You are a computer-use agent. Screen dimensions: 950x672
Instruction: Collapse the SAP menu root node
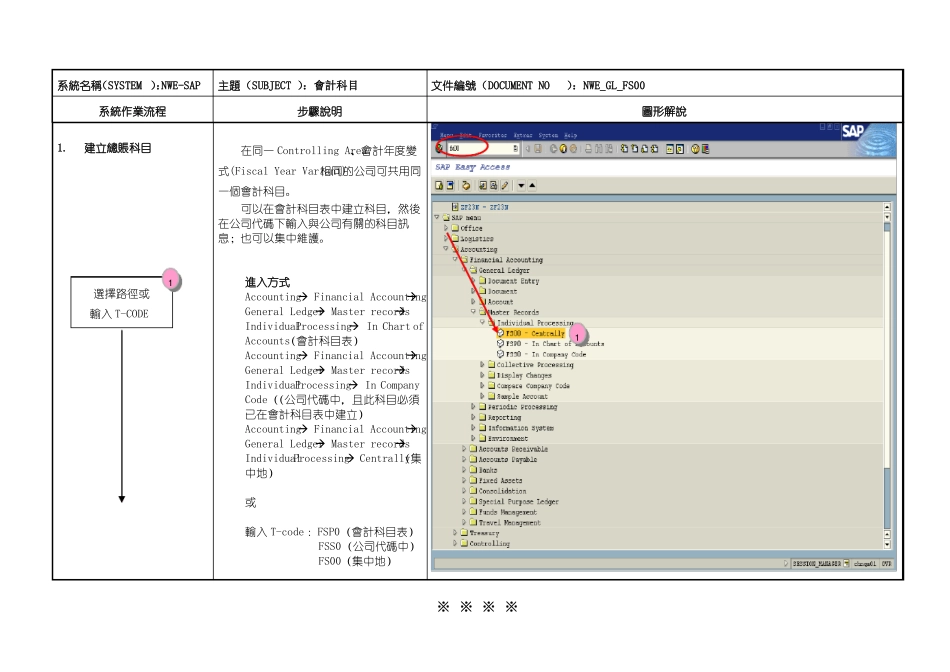437,217
